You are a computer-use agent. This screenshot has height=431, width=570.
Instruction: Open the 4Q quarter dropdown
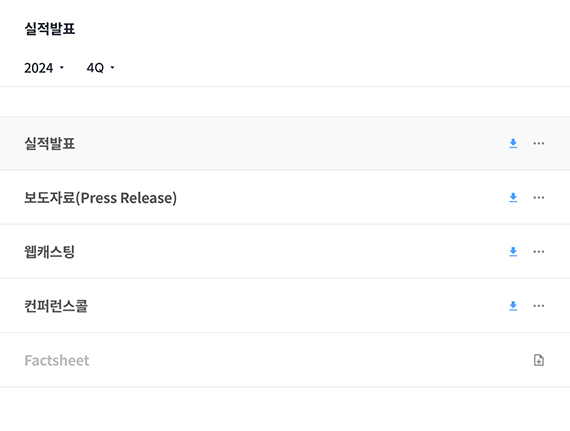pyautogui.click(x=101, y=68)
